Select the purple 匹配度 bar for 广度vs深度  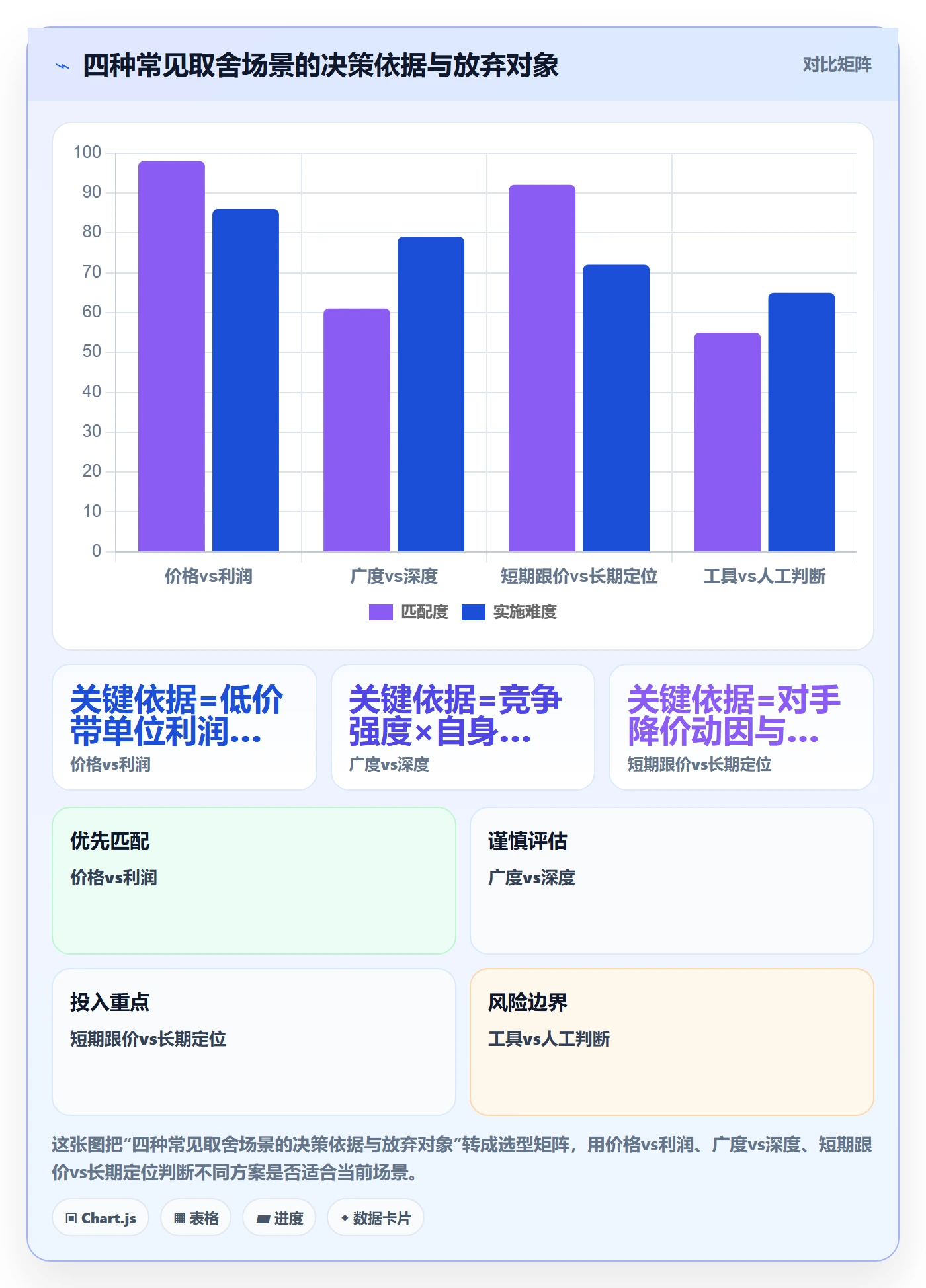coord(357,430)
